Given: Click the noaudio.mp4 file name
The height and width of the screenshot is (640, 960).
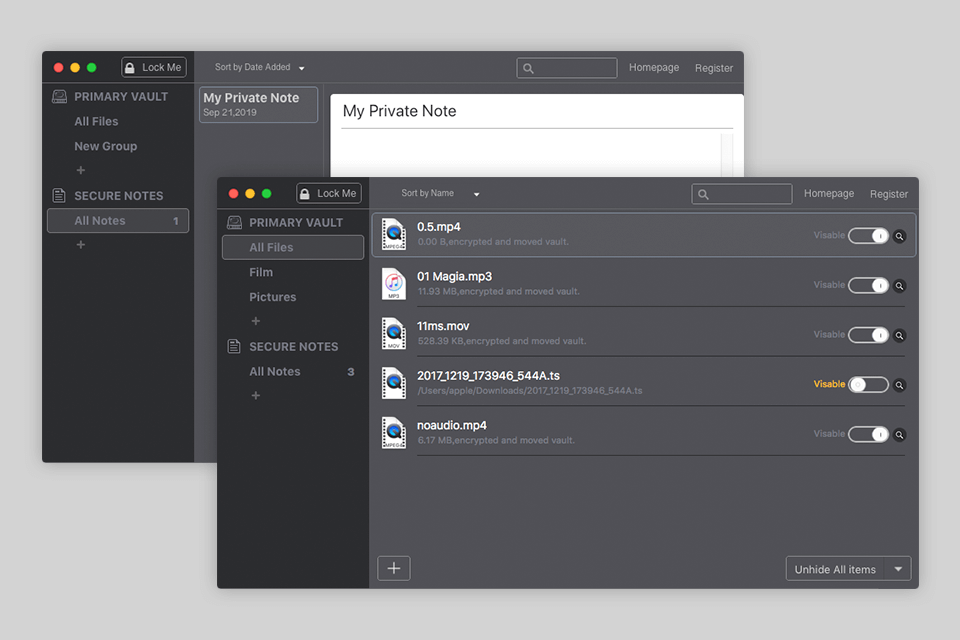Looking at the screenshot, I should (x=451, y=425).
